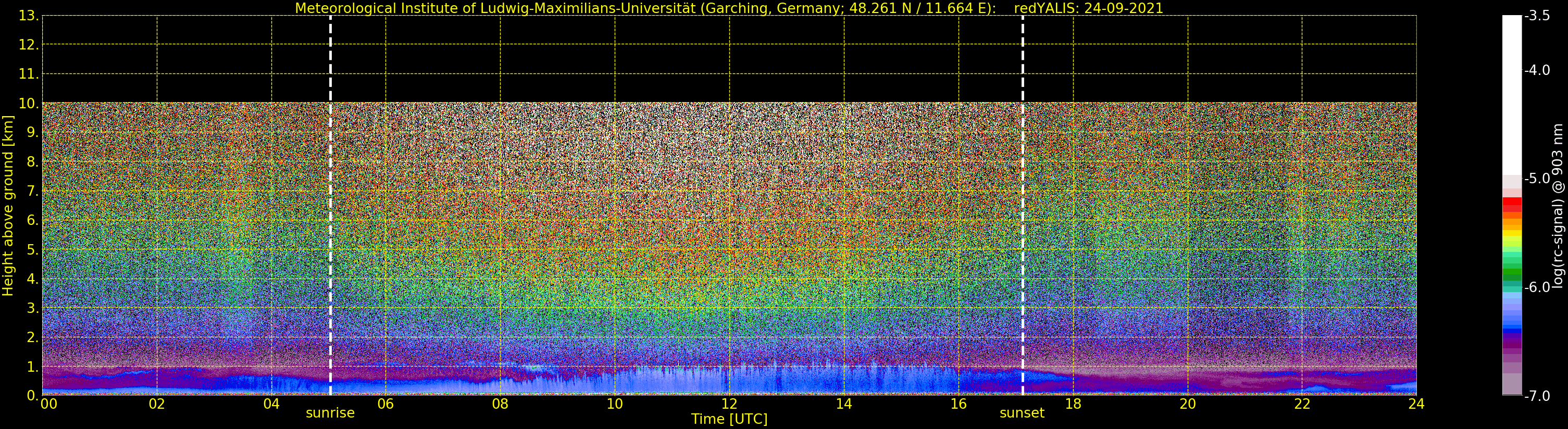Click the "20" tick on the time axis

pyautogui.click(x=1188, y=404)
